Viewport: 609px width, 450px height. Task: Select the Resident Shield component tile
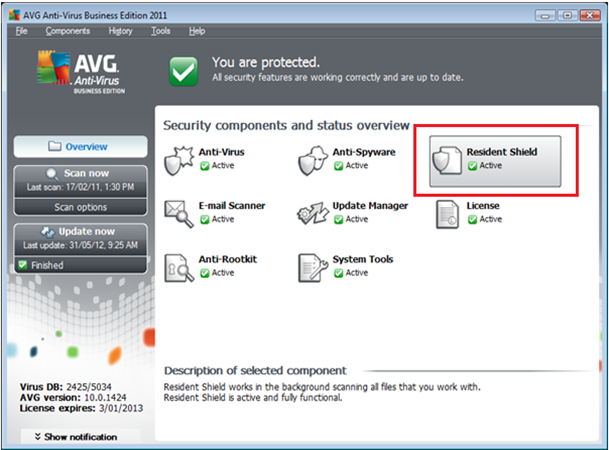point(495,161)
